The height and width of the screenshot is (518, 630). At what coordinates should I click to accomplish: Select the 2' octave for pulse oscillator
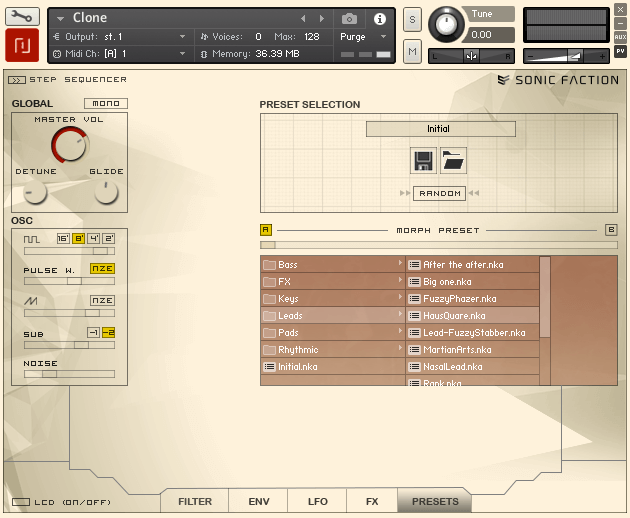pos(108,239)
